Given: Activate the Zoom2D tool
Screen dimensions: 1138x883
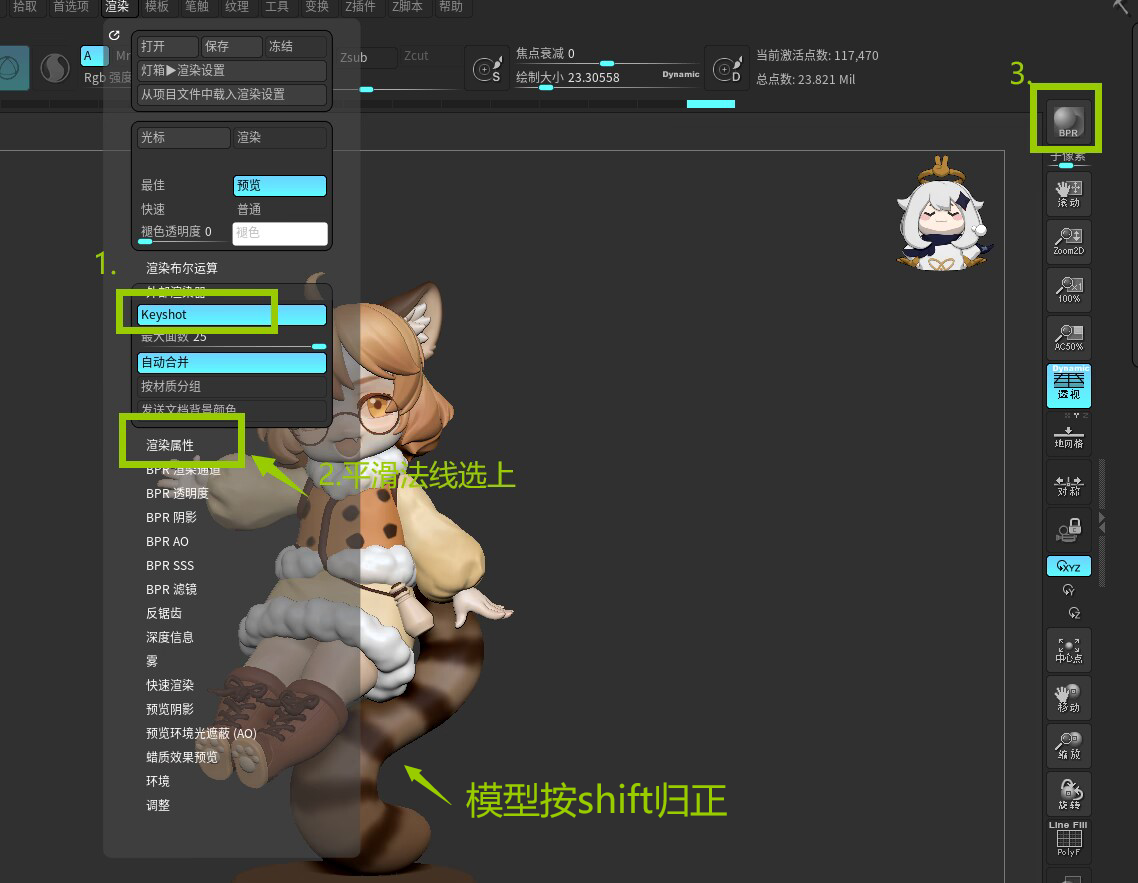Looking at the screenshot, I should tap(1068, 242).
